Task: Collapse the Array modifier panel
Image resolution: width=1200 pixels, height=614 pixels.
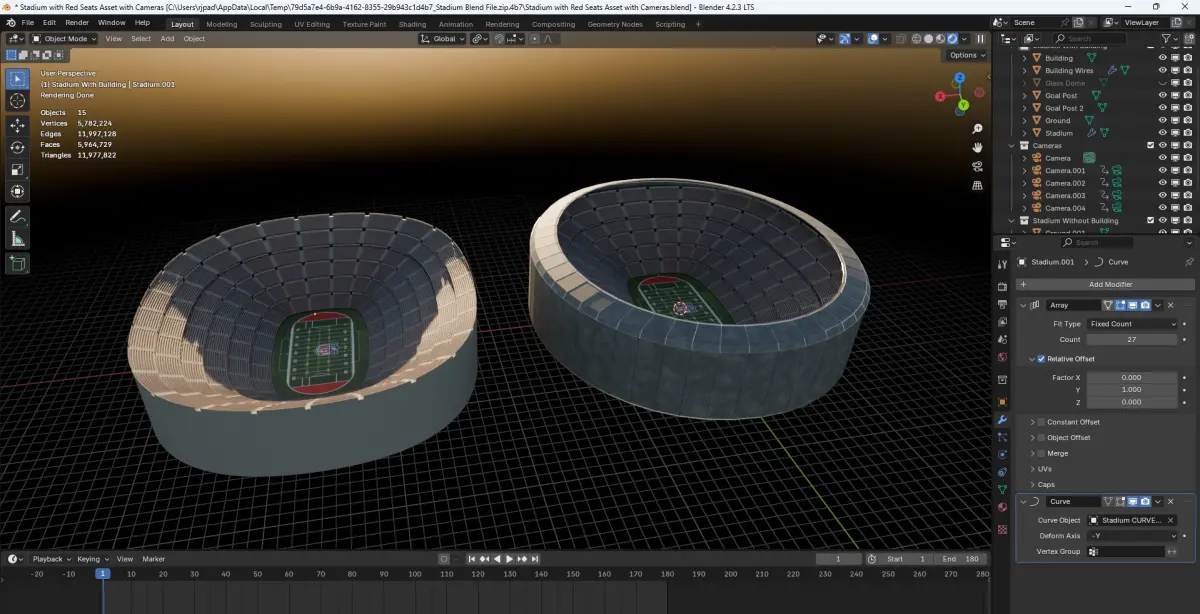Action: click(1023, 305)
